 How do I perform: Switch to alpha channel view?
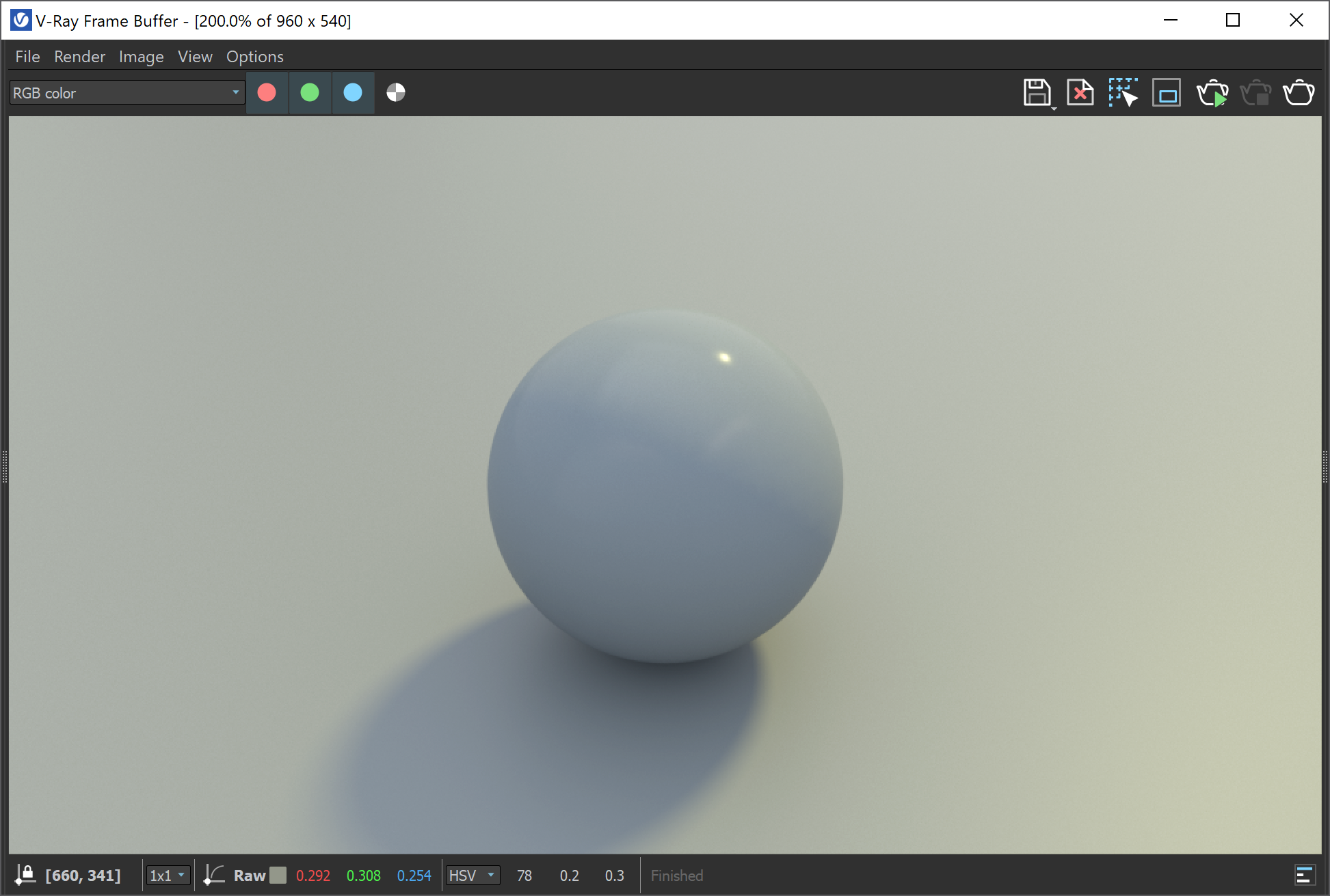tap(396, 92)
